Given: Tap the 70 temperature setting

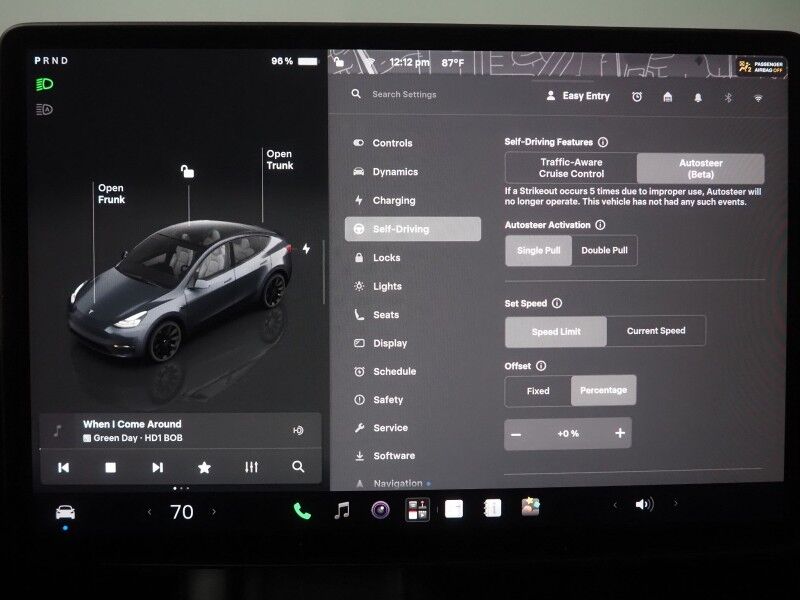Looking at the screenshot, I should [182, 512].
